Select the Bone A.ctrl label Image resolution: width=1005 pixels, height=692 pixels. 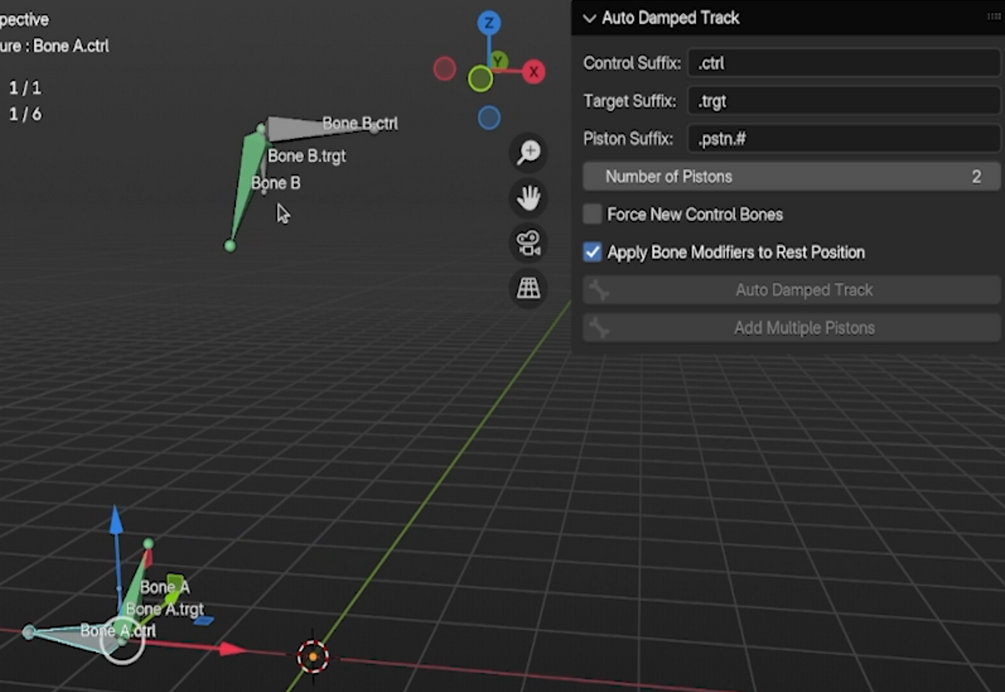pos(118,630)
